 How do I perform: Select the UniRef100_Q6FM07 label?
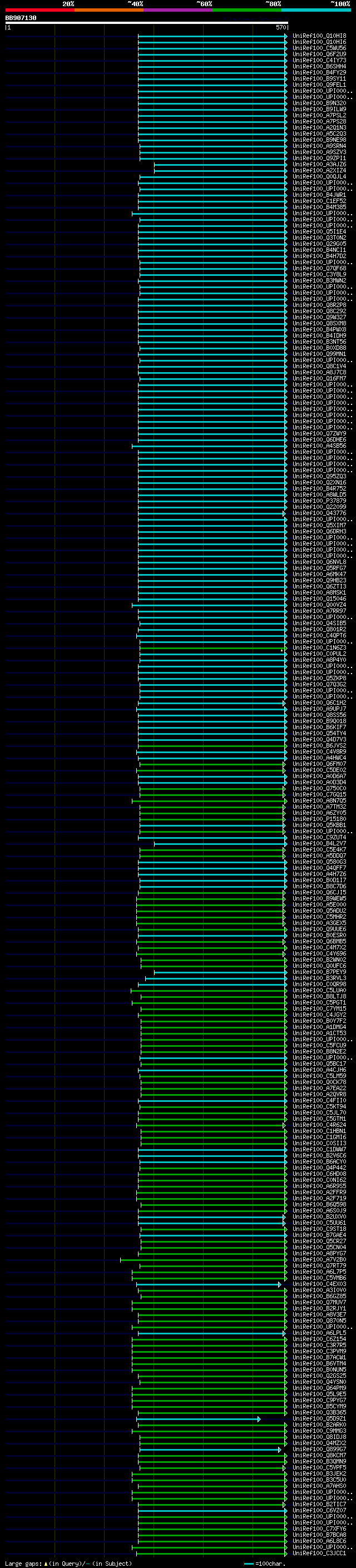click(x=319, y=764)
